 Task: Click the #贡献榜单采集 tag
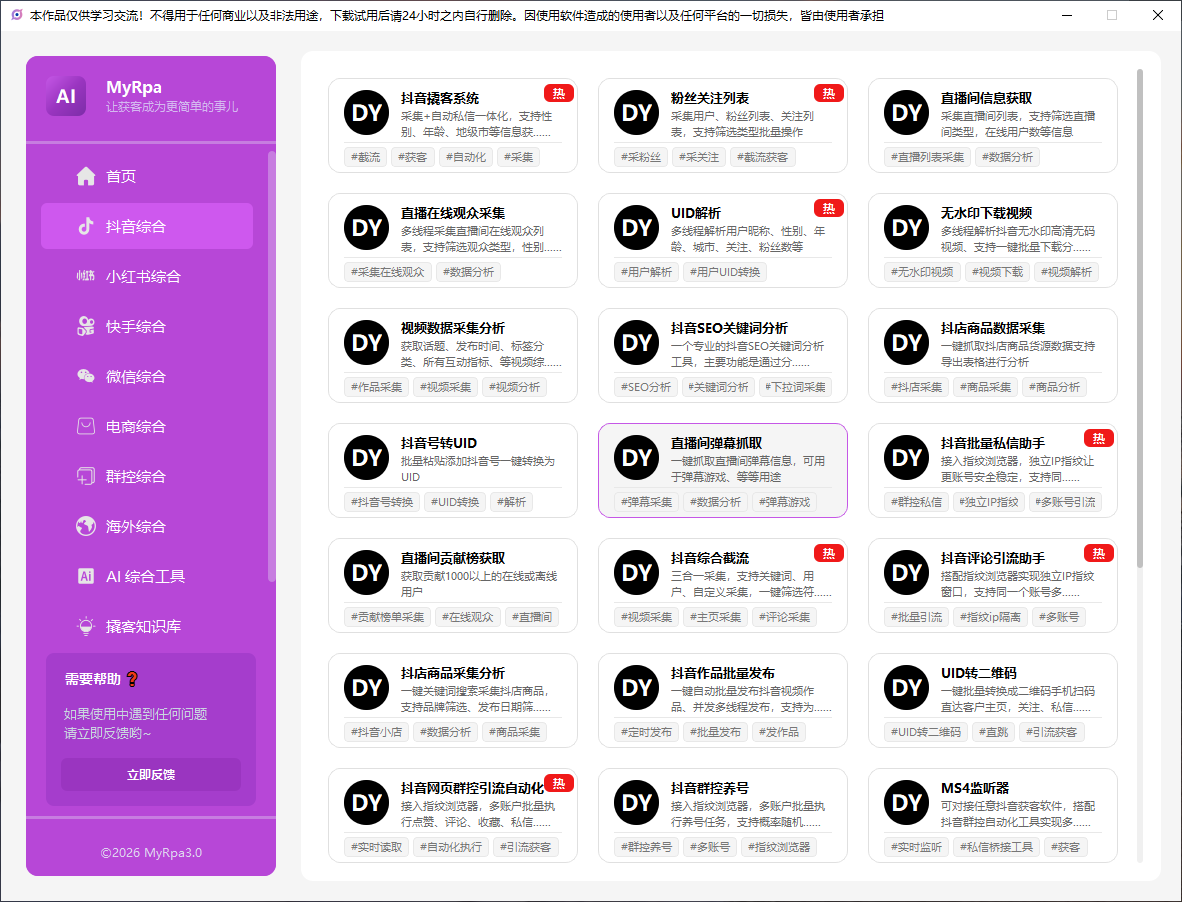click(387, 617)
